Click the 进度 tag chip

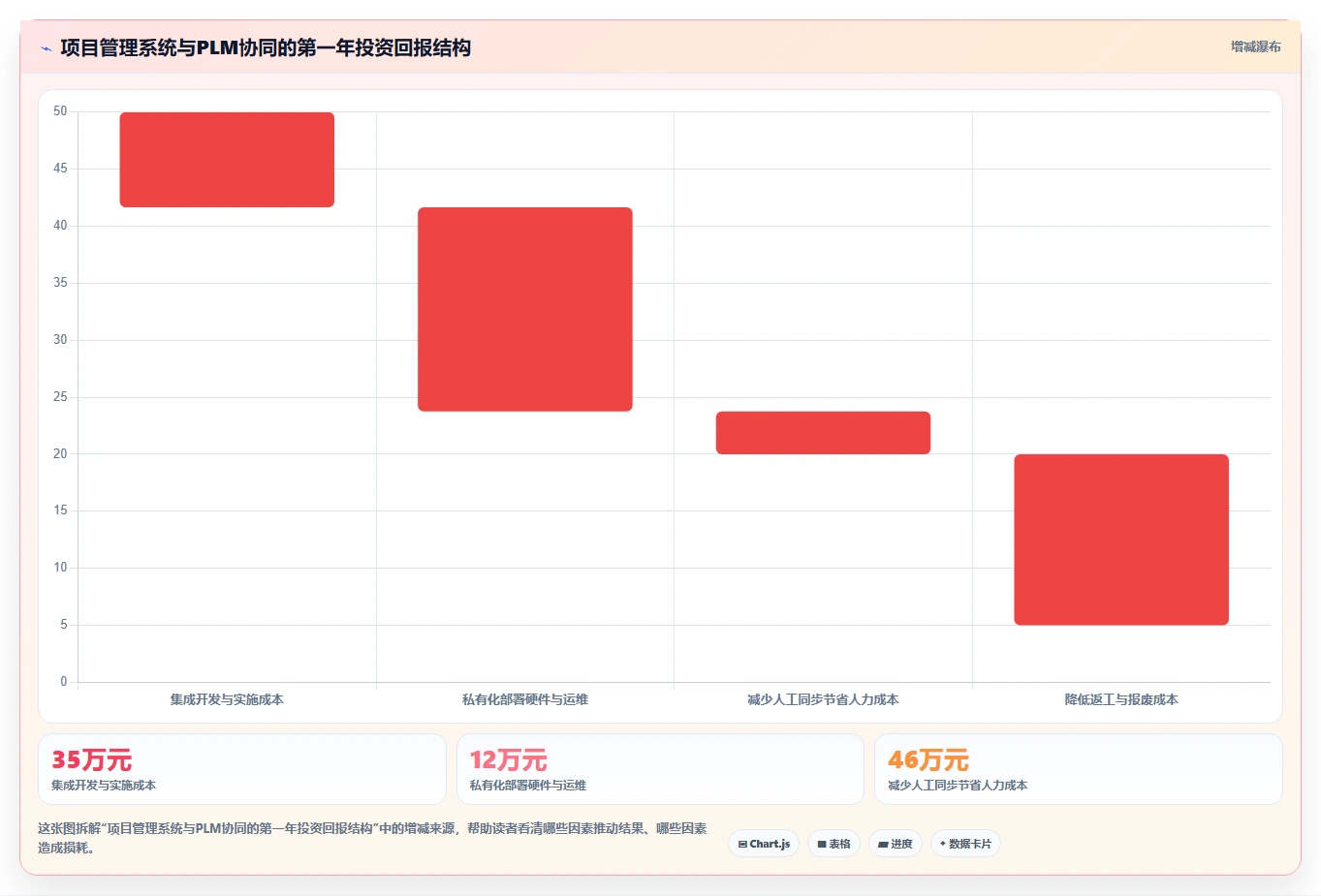896,844
